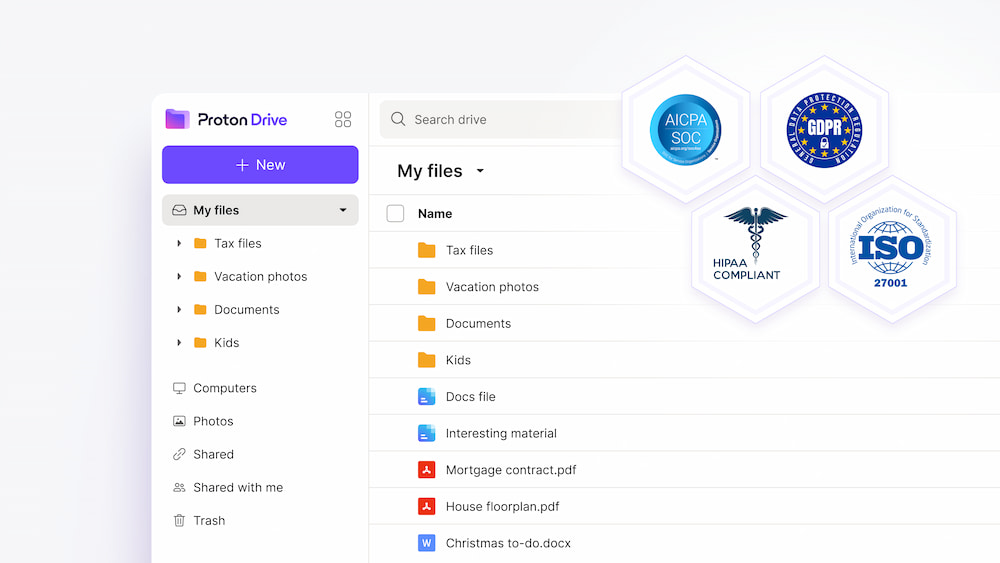Click the Photos image icon
The image size is (1000, 563).
point(179,421)
